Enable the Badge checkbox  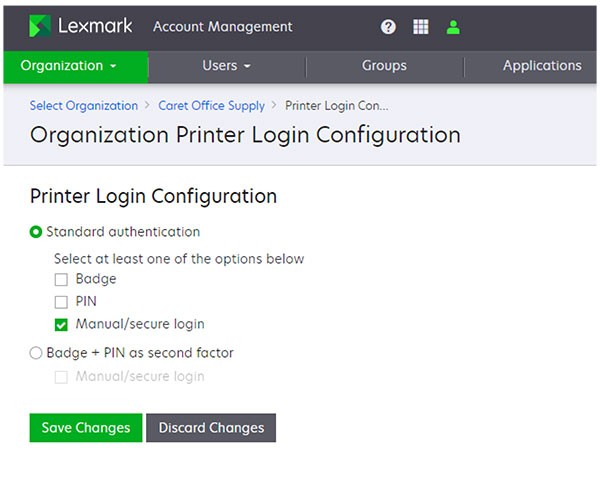click(61, 280)
